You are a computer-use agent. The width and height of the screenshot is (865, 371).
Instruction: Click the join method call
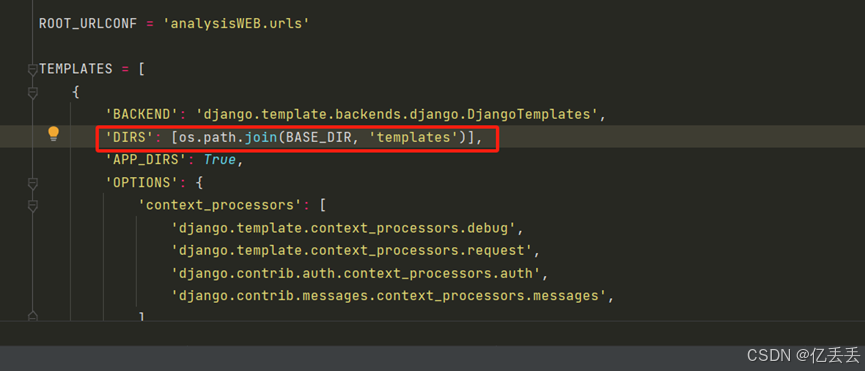[x=261, y=138]
